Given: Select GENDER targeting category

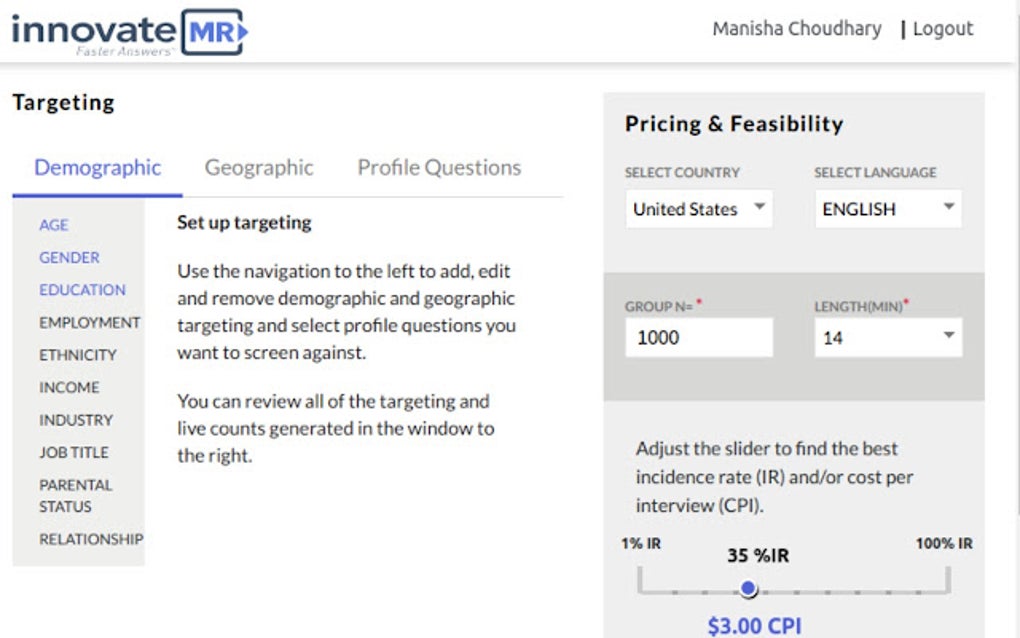Looking at the screenshot, I should 68,257.
